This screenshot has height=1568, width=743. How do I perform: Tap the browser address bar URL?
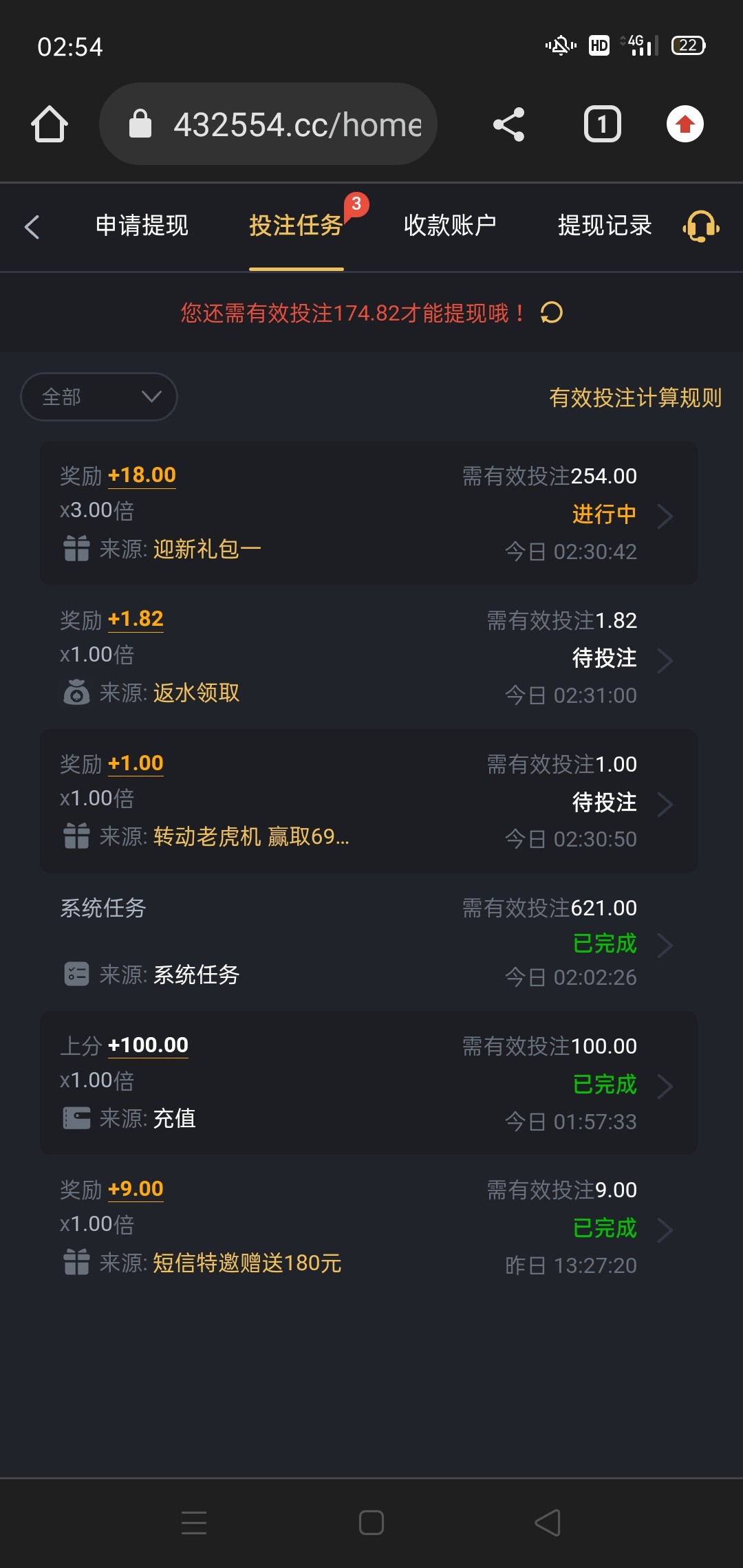click(296, 124)
